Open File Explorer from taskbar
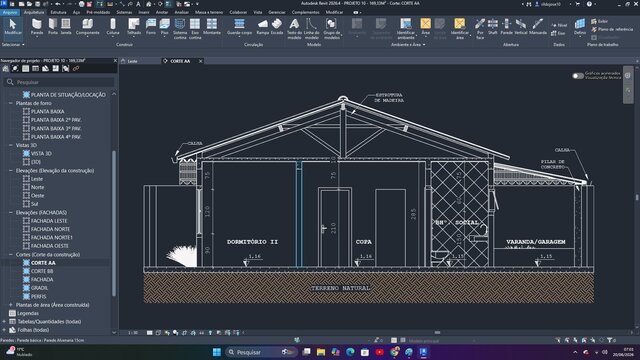The image size is (640, 360). [321, 352]
